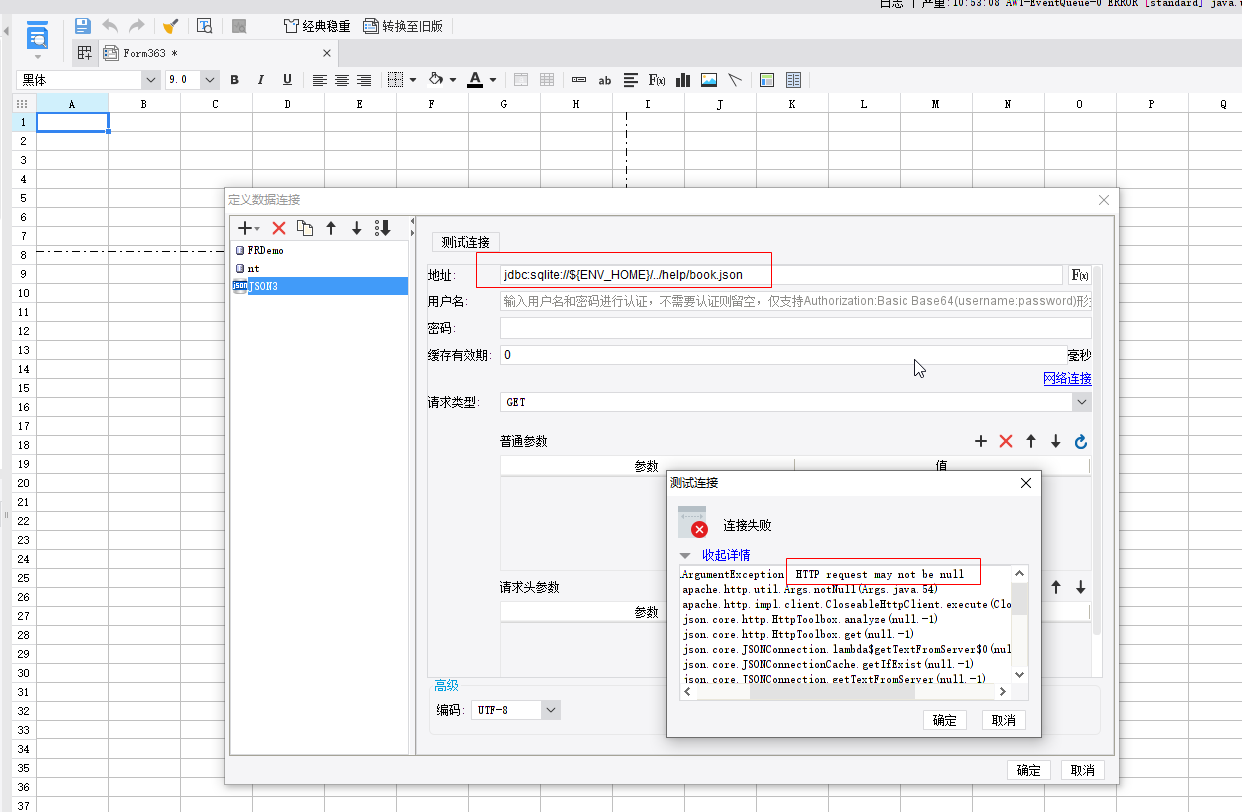Click 确定 in the data connection dialog
The width and height of the screenshot is (1242, 812).
click(1028, 770)
